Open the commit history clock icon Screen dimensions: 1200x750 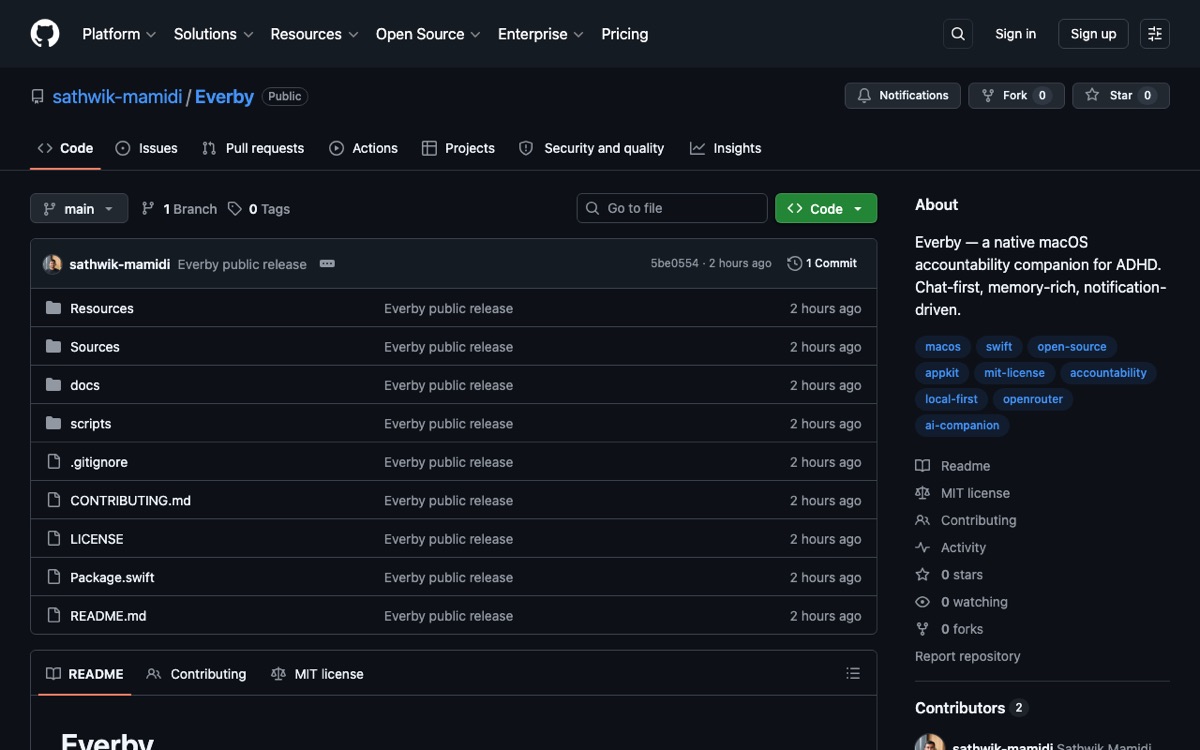tap(795, 264)
